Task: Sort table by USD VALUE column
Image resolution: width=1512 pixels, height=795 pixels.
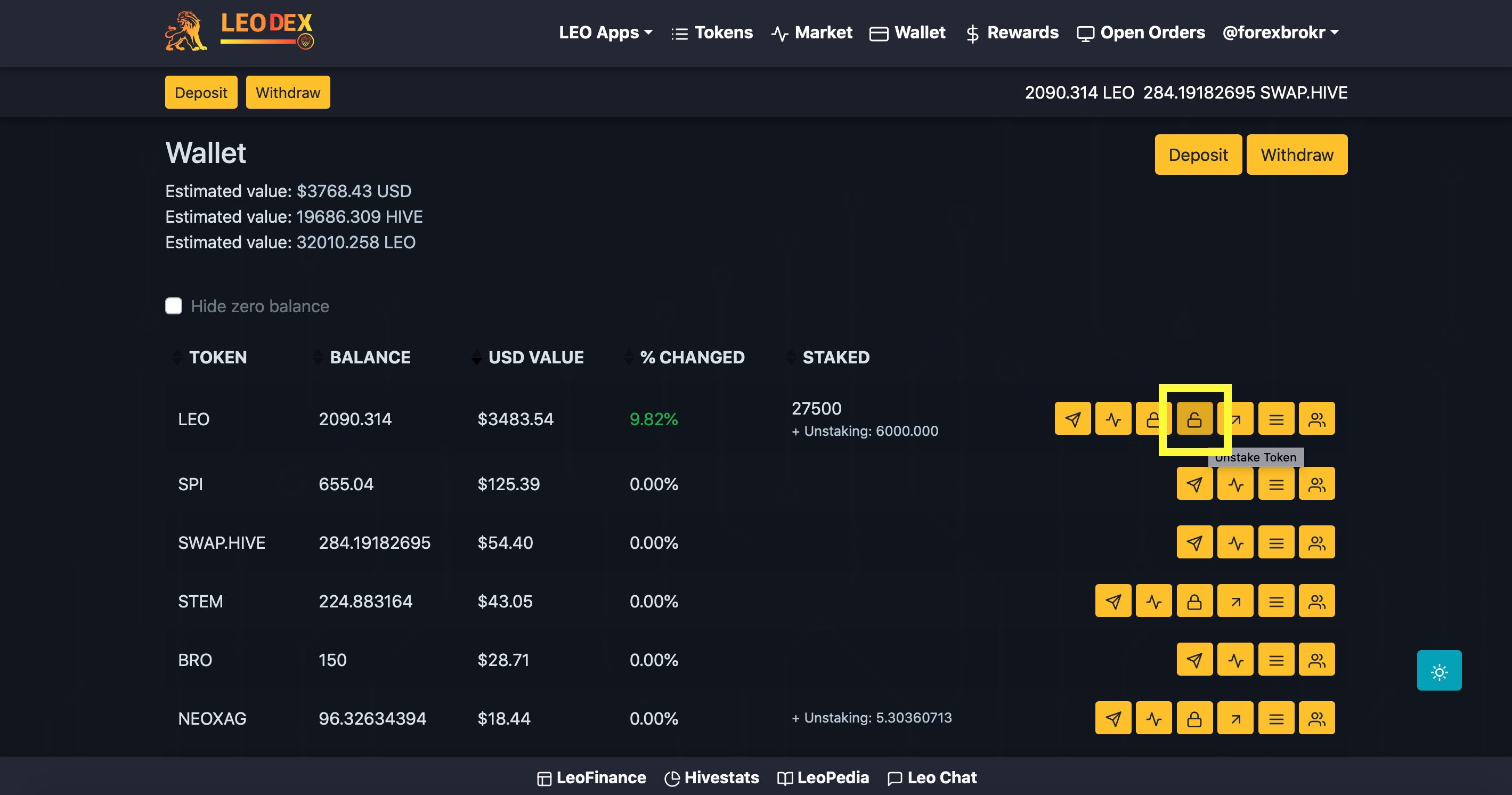Action: [527, 357]
